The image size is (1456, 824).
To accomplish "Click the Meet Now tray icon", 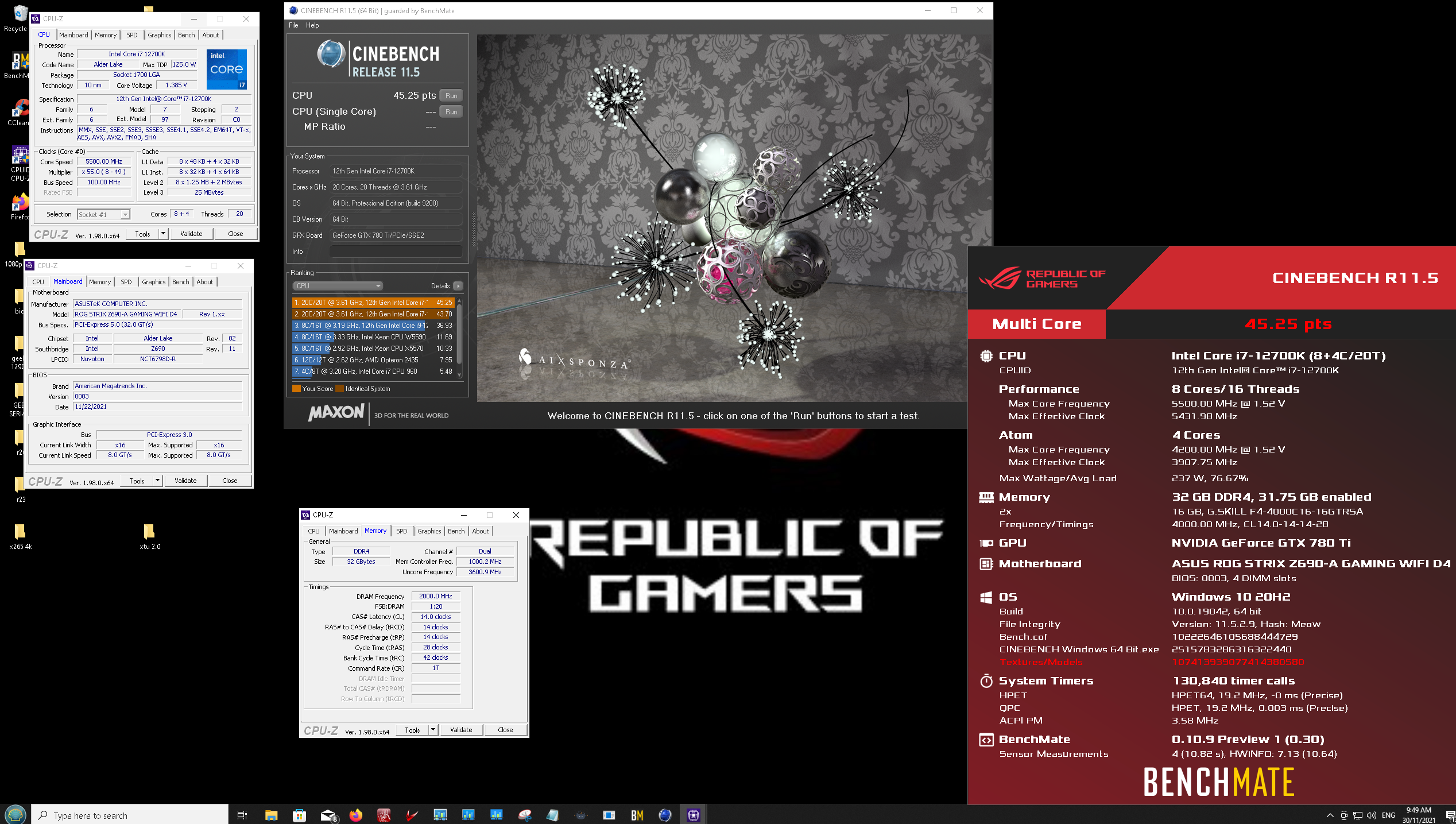I will point(1344,815).
